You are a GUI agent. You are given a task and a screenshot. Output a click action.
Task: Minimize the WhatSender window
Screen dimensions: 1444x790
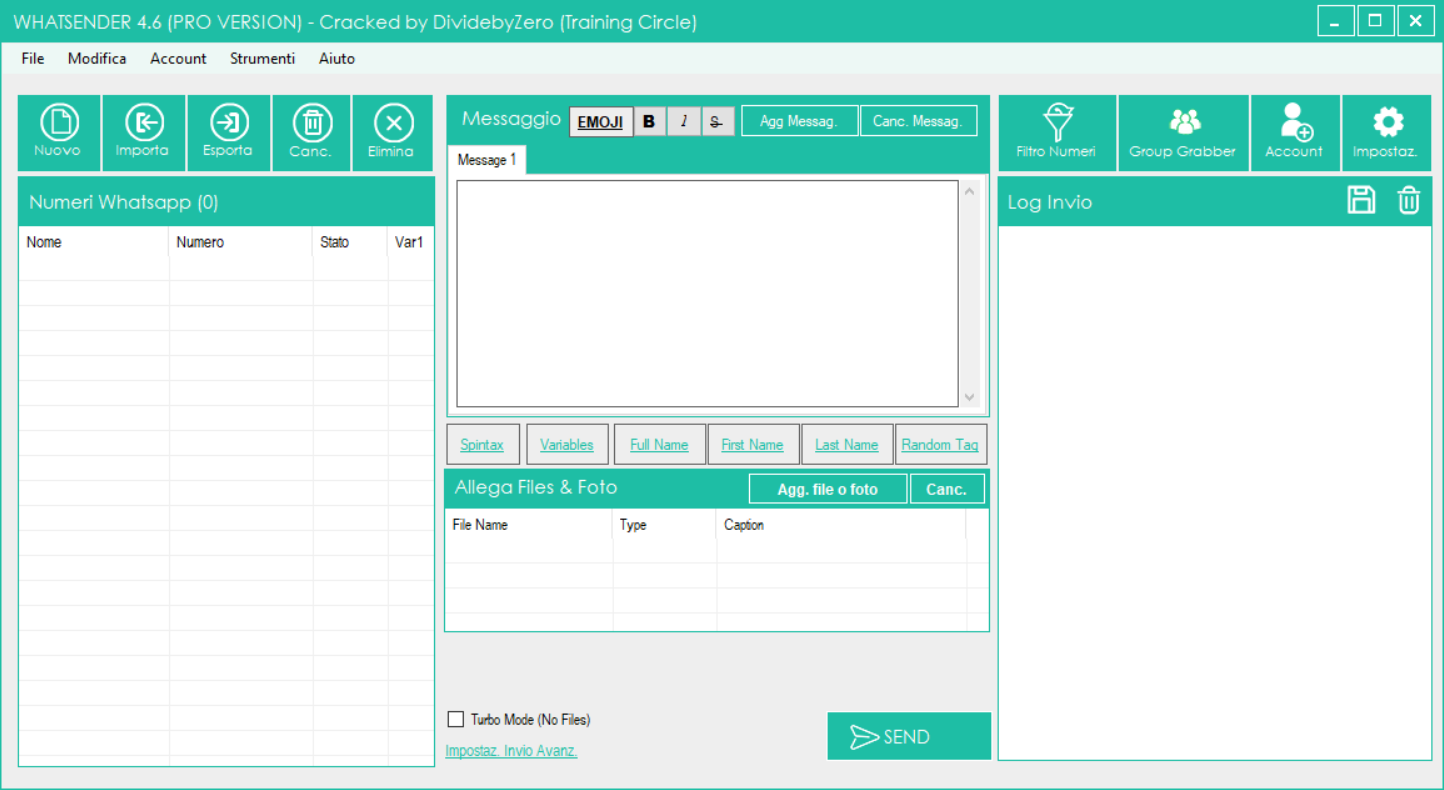pyautogui.click(x=1335, y=21)
